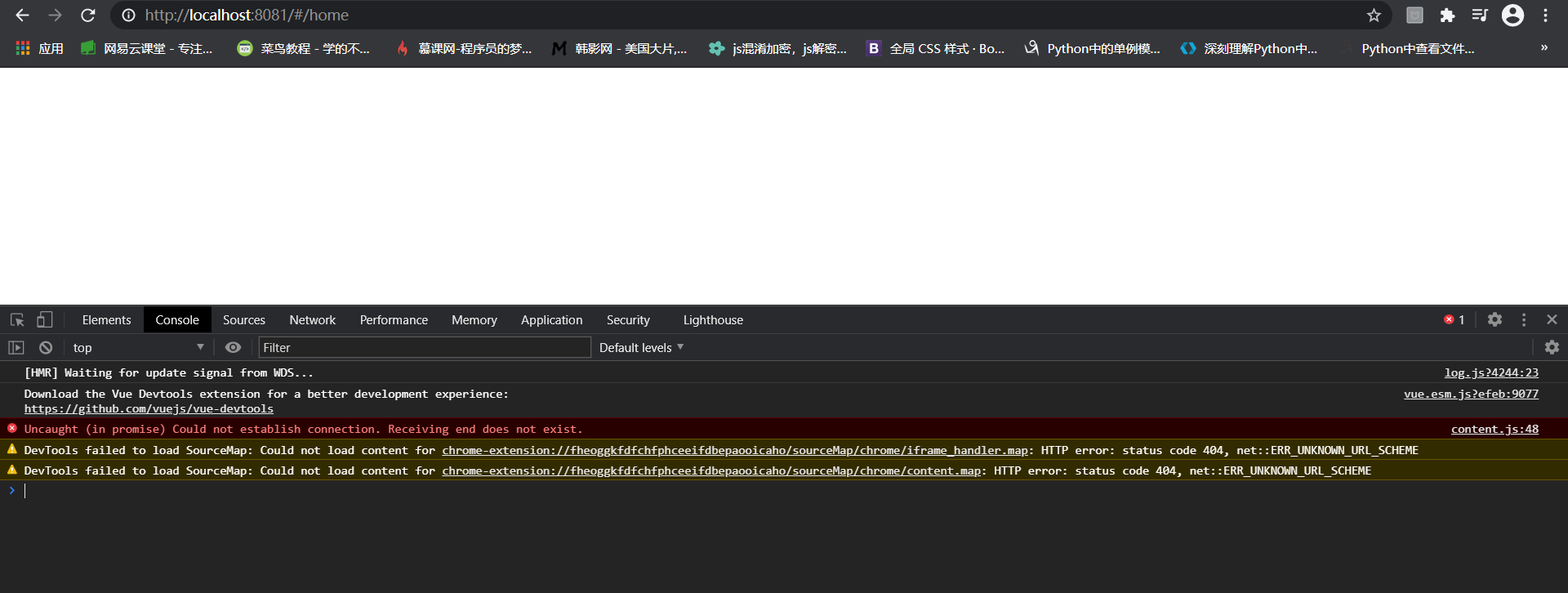Reload the page with refresh icon
1568x593 pixels.
click(x=88, y=15)
